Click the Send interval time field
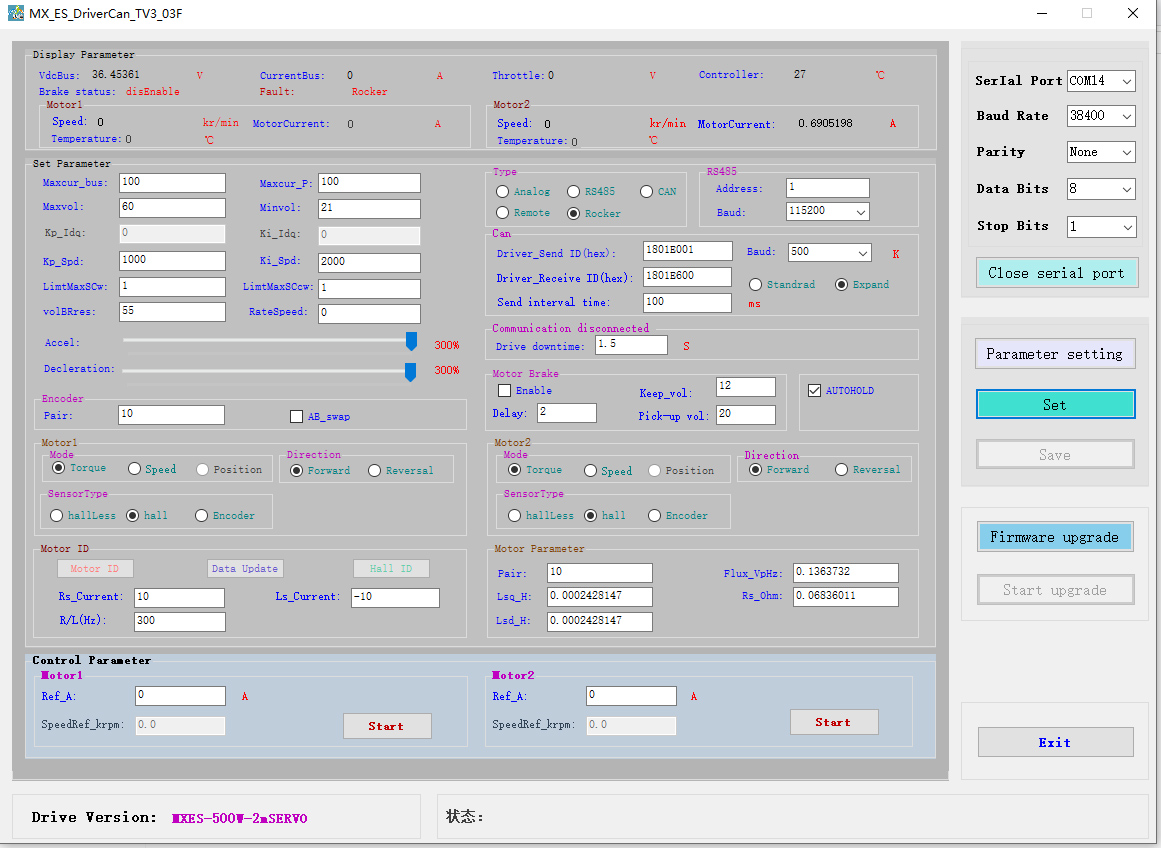1161x848 pixels. click(x=688, y=302)
